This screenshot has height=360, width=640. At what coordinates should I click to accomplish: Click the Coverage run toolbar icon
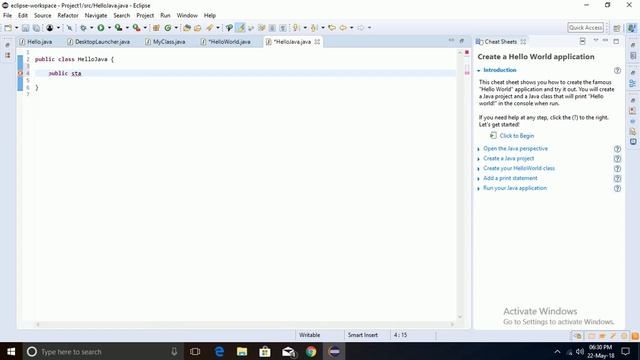pos(118,28)
